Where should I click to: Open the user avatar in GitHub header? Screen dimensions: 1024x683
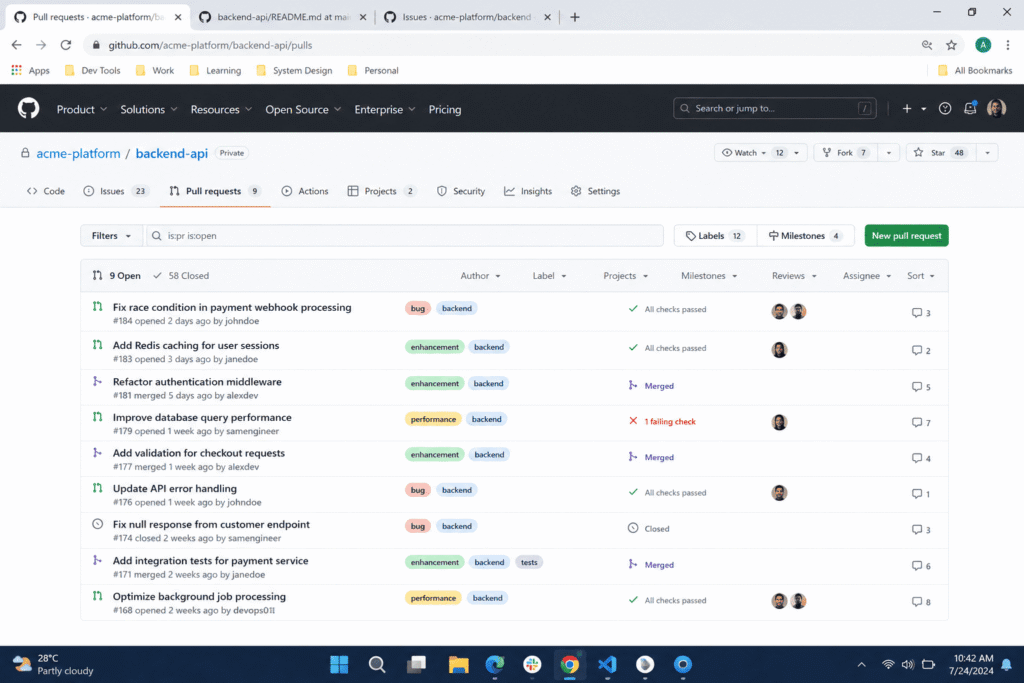996,108
